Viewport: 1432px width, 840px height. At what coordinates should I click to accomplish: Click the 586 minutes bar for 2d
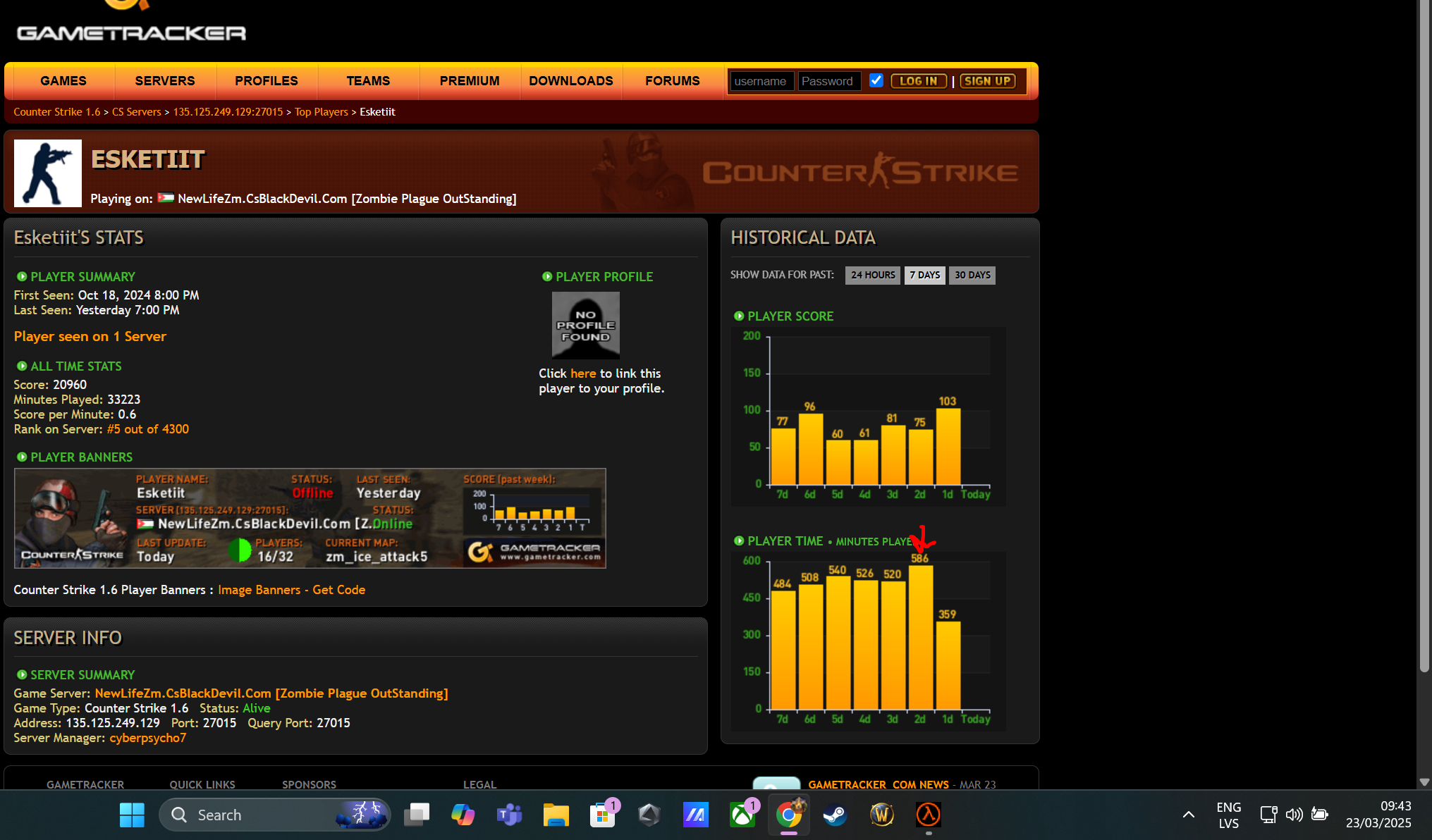click(x=920, y=637)
